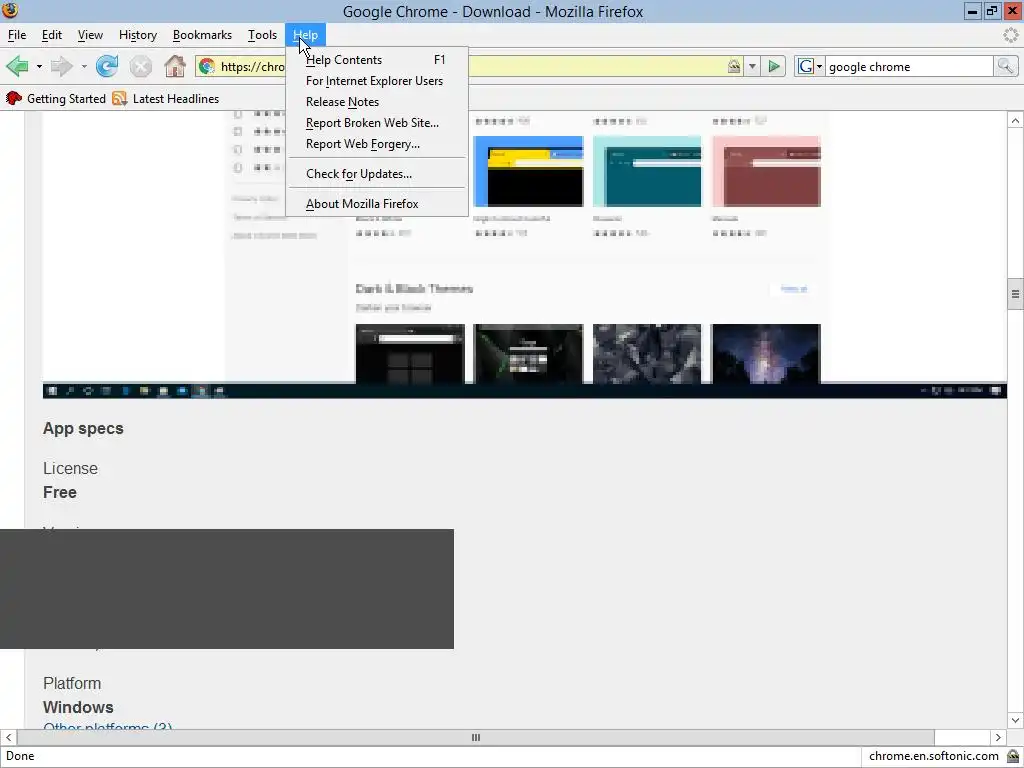This screenshot has width=1024, height=768.
Task: Open the Forward history dropdown arrow
Action: click(x=84, y=67)
